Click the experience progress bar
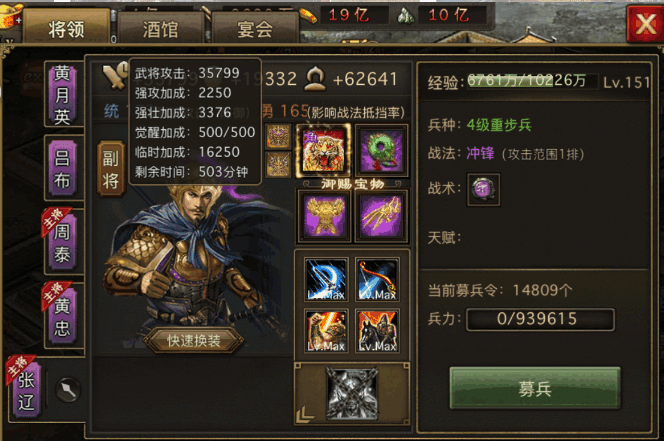The width and height of the screenshot is (664, 441). point(532,81)
